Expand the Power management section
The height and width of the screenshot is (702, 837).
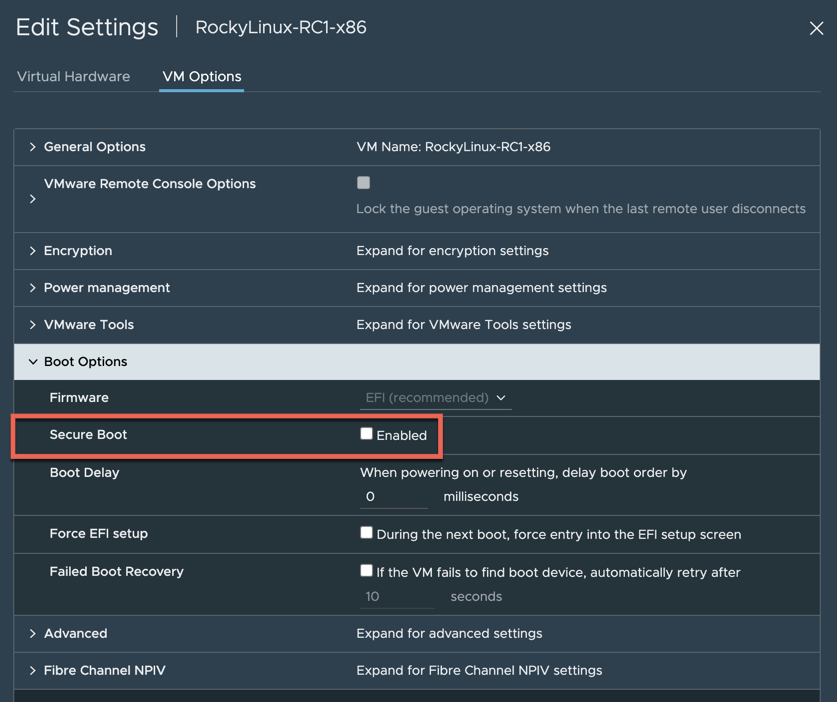[x=33, y=288]
